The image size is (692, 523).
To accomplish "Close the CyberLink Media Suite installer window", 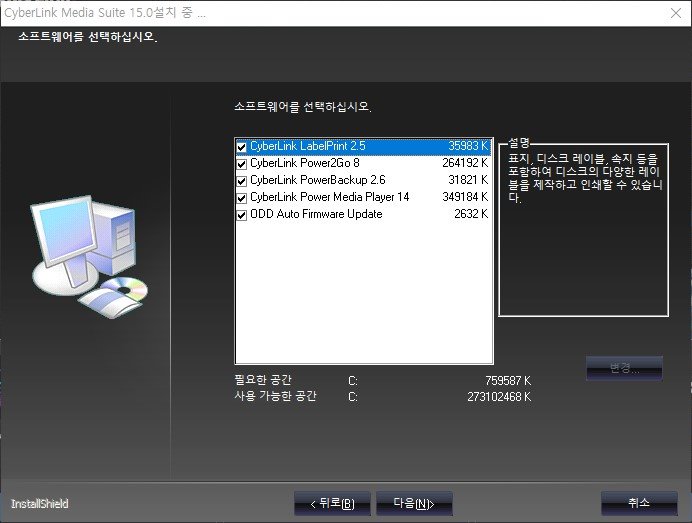I will (676, 13).
